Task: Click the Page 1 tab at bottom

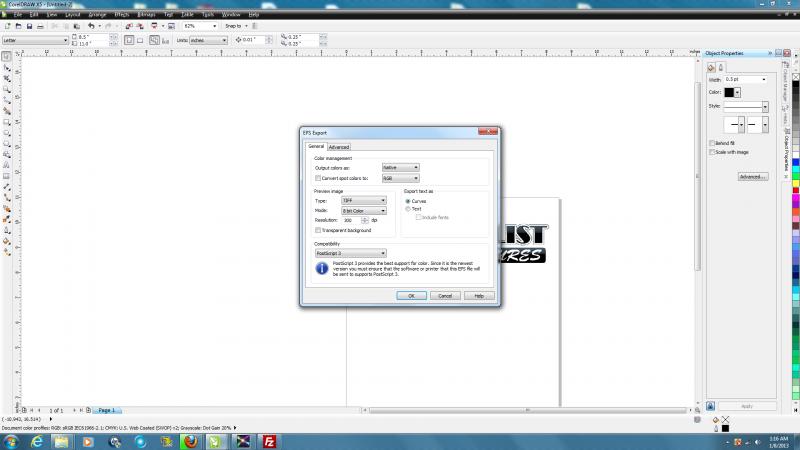Action: point(107,410)
